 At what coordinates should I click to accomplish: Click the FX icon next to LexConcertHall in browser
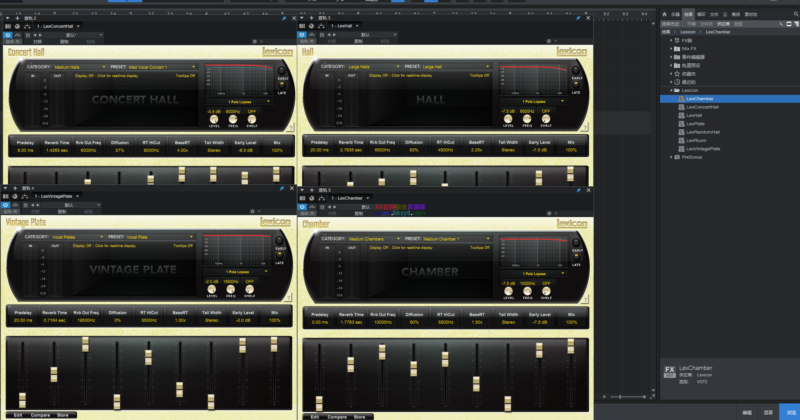tap(681, 107)
